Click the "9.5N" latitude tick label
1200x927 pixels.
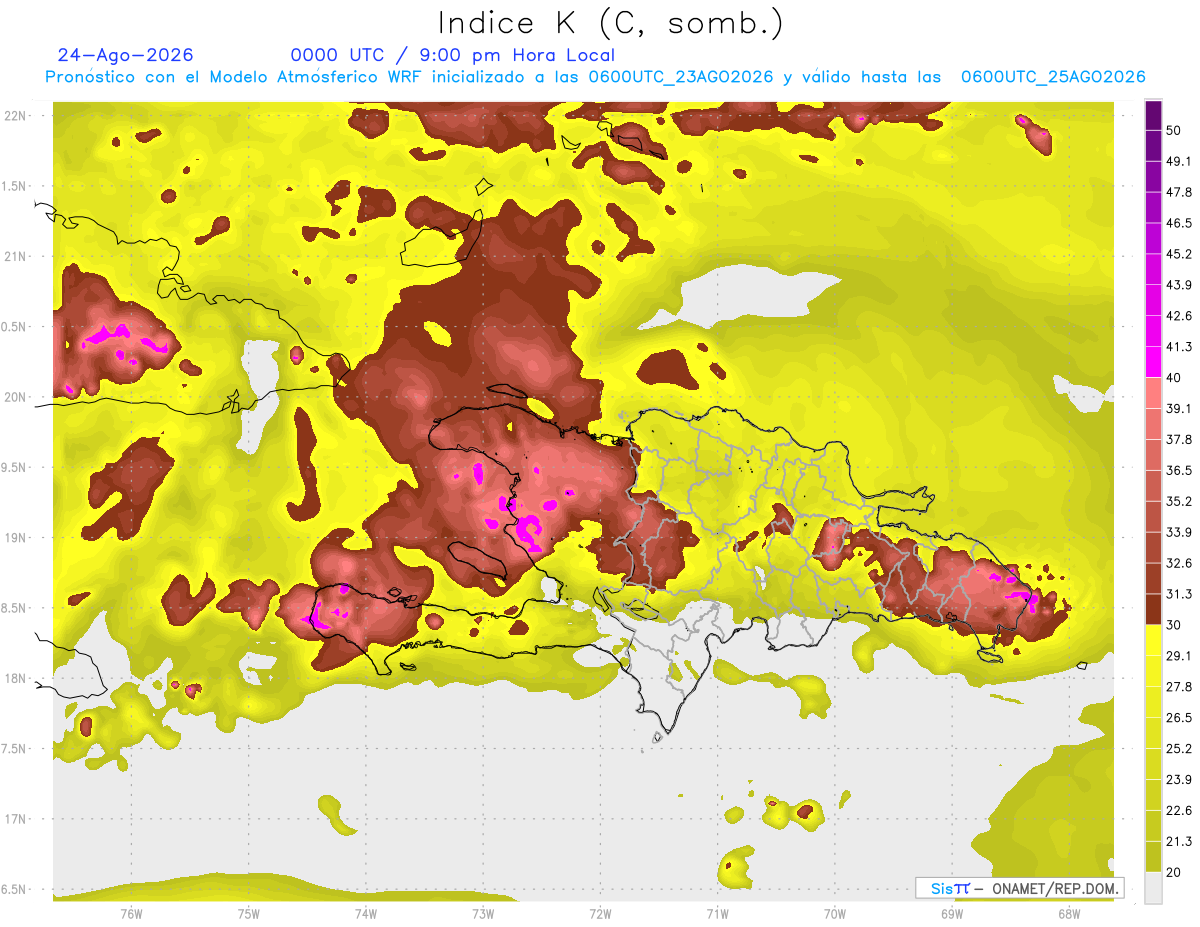click(15, 468)
